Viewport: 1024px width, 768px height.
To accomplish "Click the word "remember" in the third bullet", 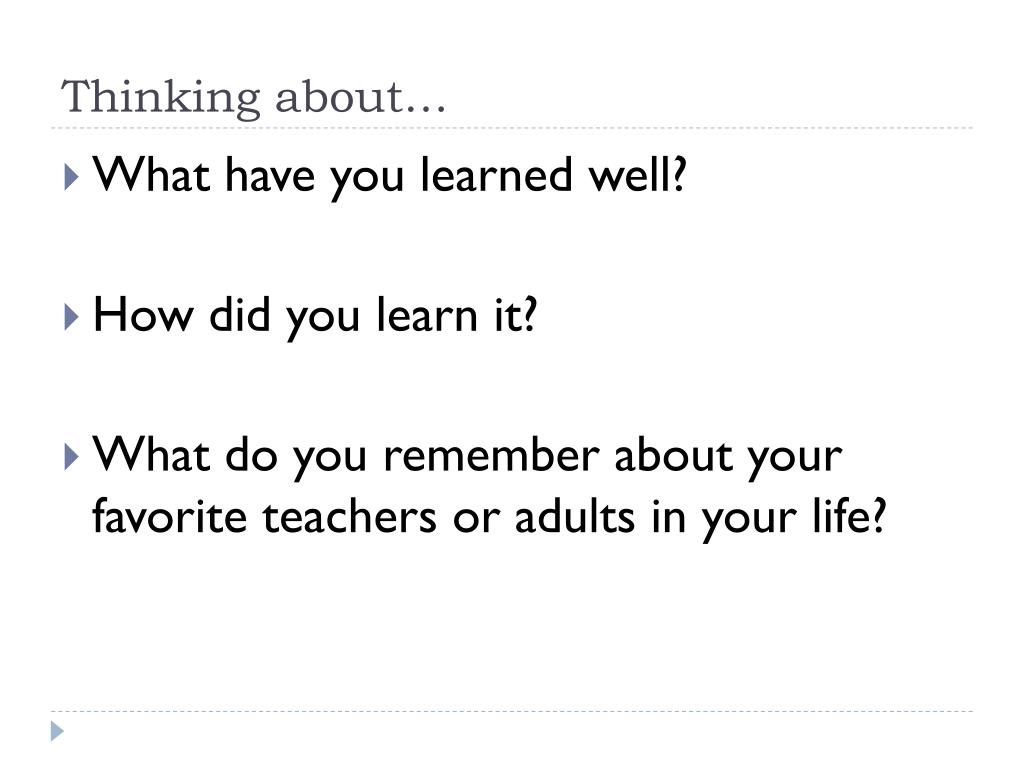I will (491, 455).
